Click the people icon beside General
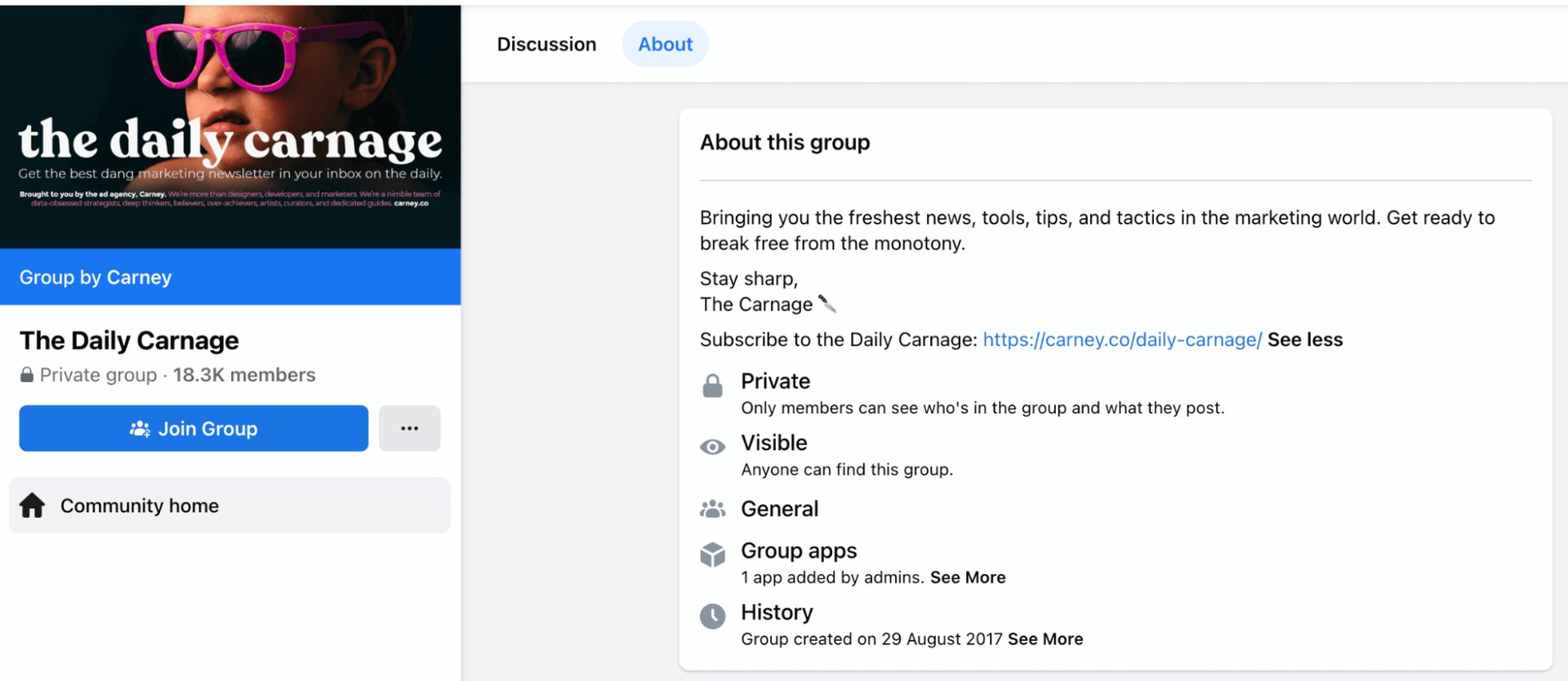1568x681 pixels. tap(712, 510)
